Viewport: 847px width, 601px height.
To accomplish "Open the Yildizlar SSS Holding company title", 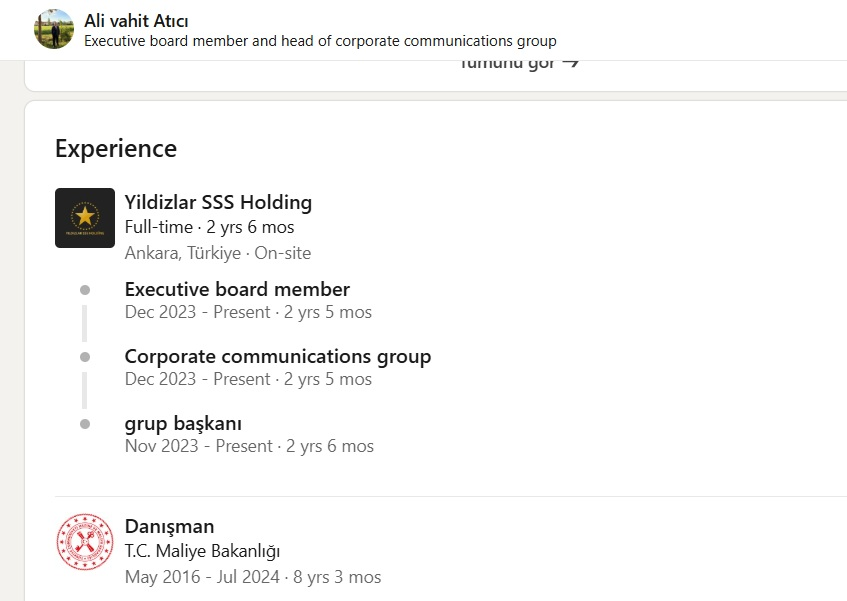I will (218, 202).
